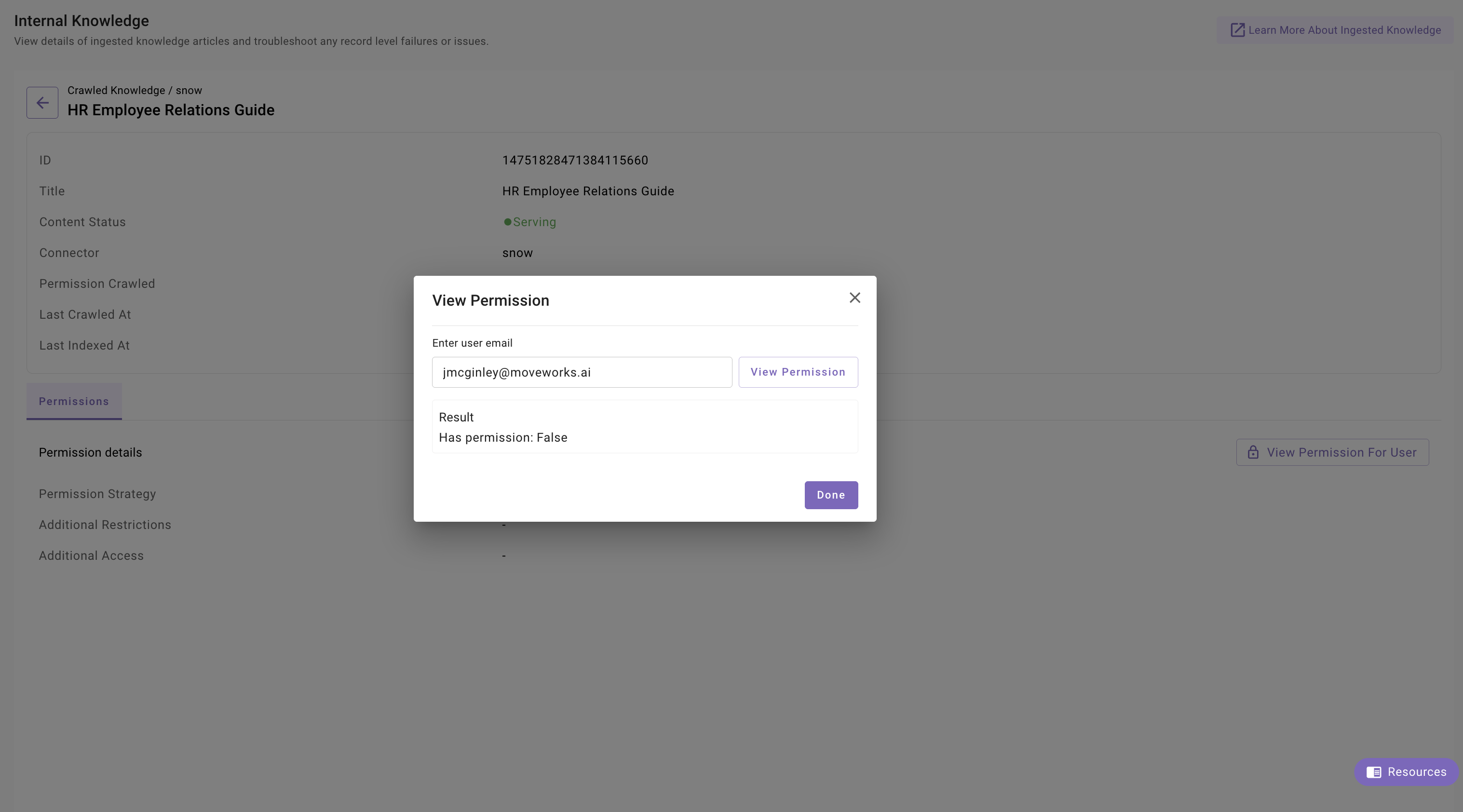Focus the user email input field

pyautogui.click(x=582, y=373)
